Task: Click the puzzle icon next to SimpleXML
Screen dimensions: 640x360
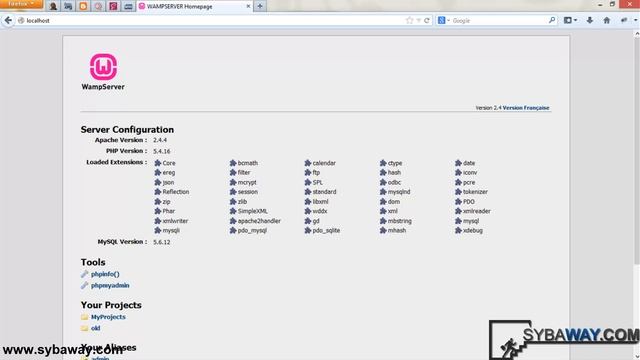Action: click(x=233, y=211)
